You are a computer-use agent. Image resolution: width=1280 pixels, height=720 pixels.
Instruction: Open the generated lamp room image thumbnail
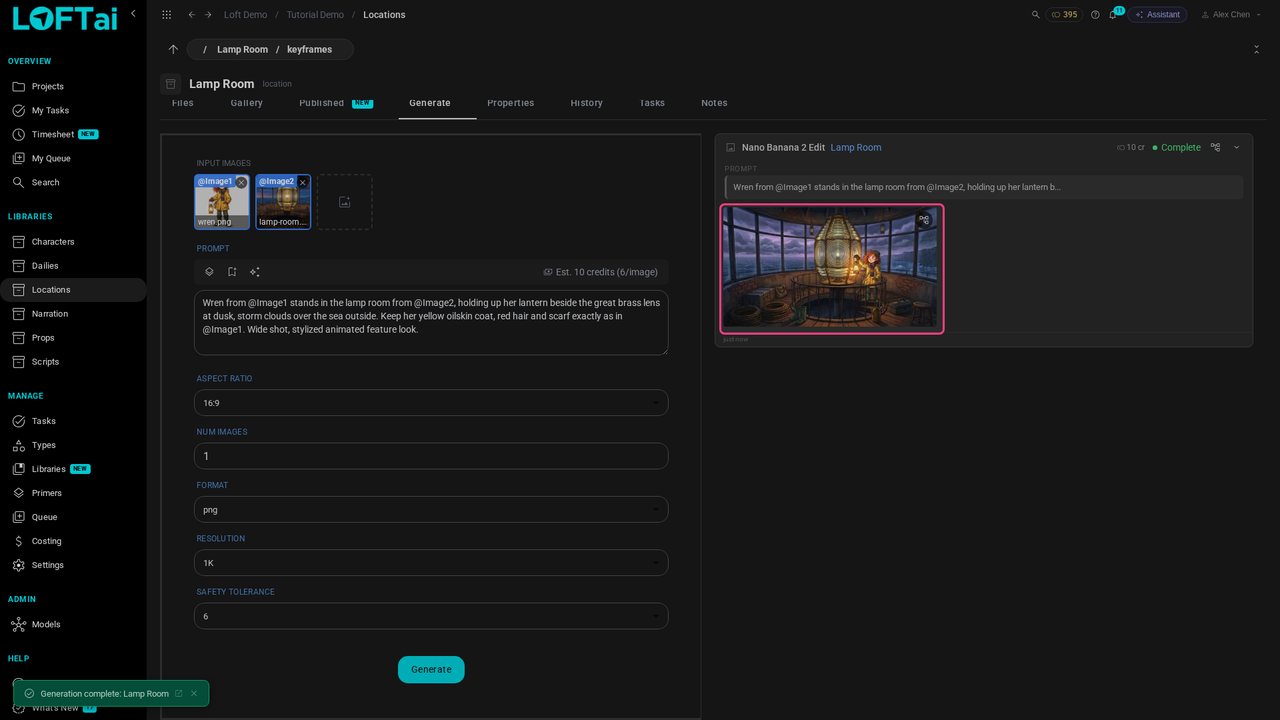click(x=832, y=268)
